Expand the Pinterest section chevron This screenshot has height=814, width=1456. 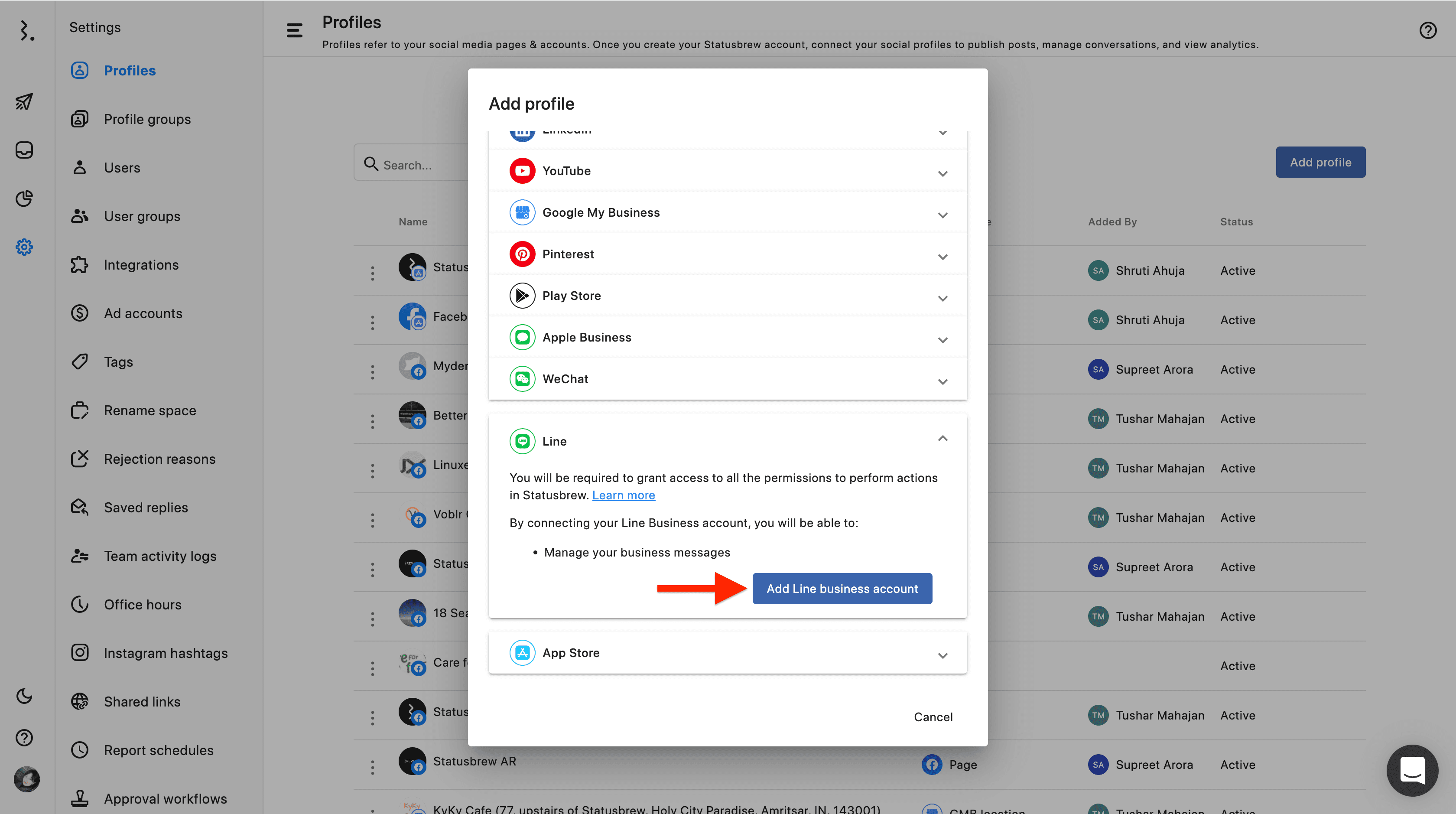(942, 257)
